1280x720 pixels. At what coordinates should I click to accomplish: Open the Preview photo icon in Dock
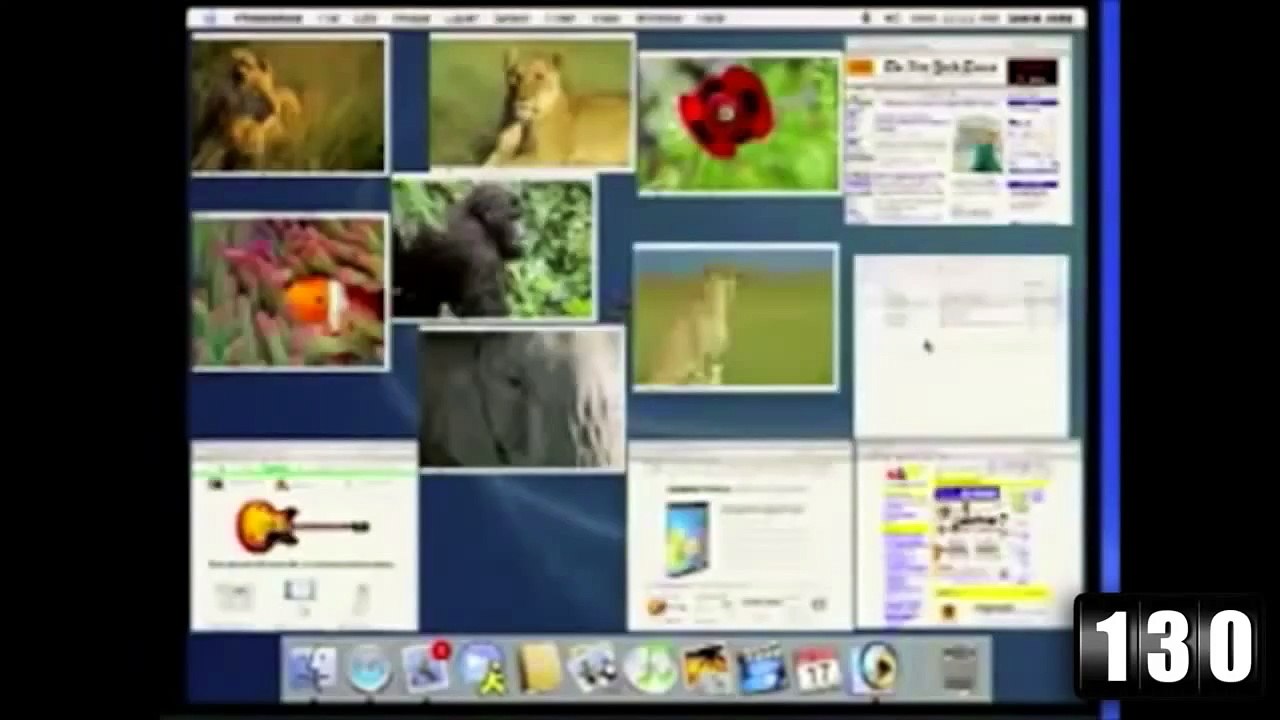[594, 668]
